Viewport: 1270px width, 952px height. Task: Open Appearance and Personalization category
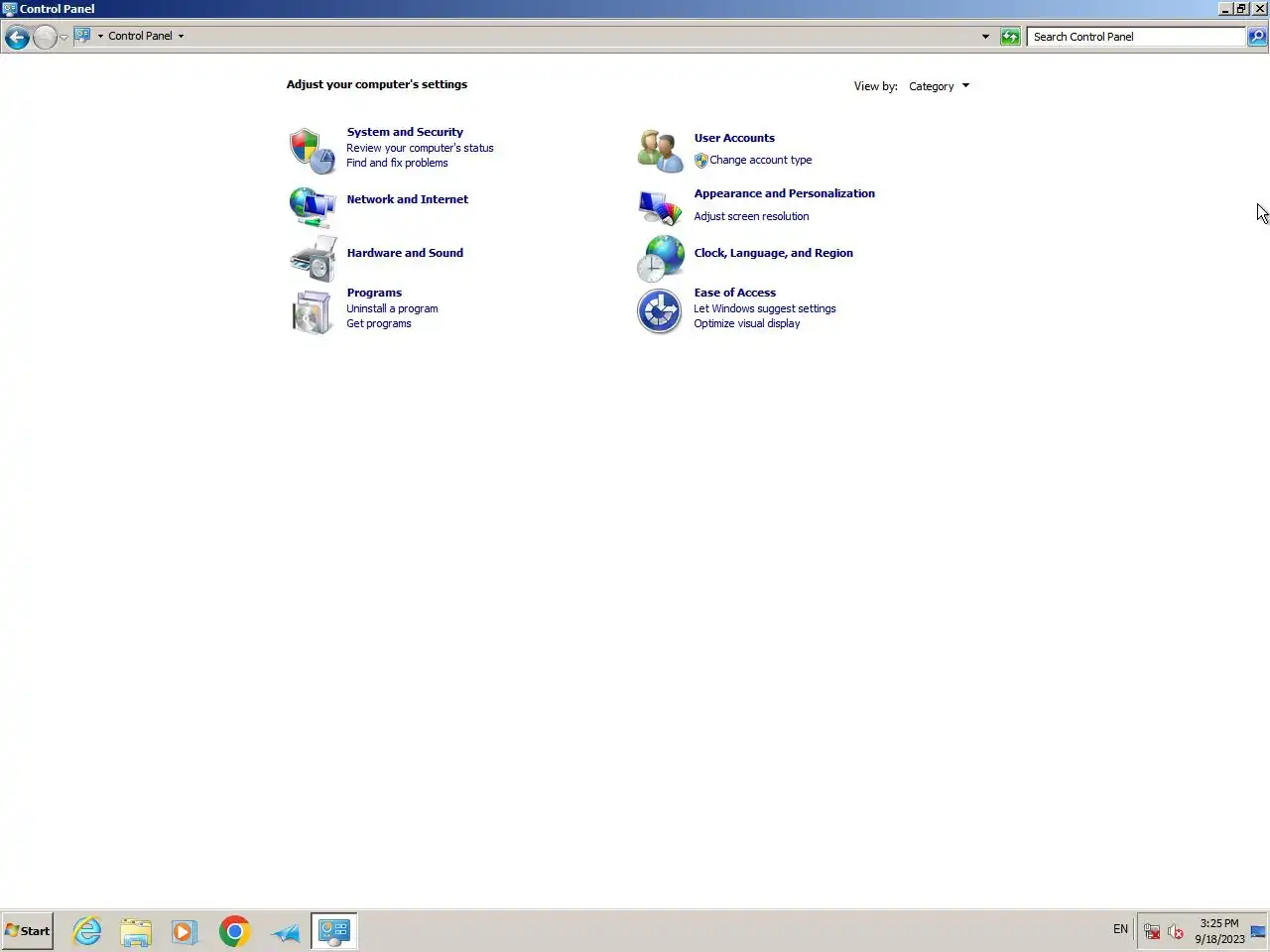784,193
